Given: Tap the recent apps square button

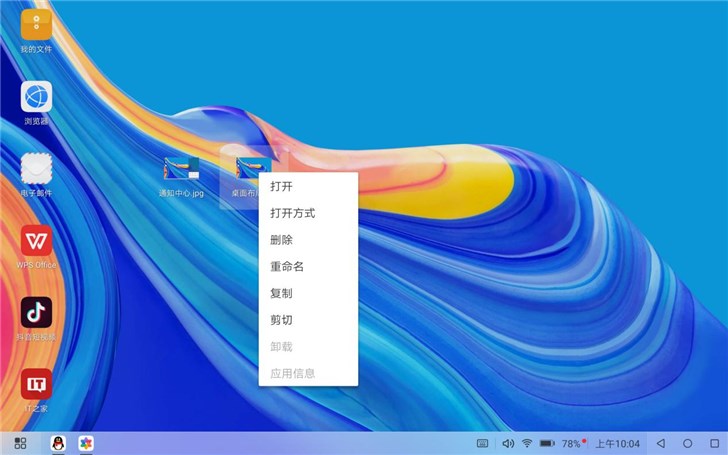Looking at the screenshot, I should (715, 443).
